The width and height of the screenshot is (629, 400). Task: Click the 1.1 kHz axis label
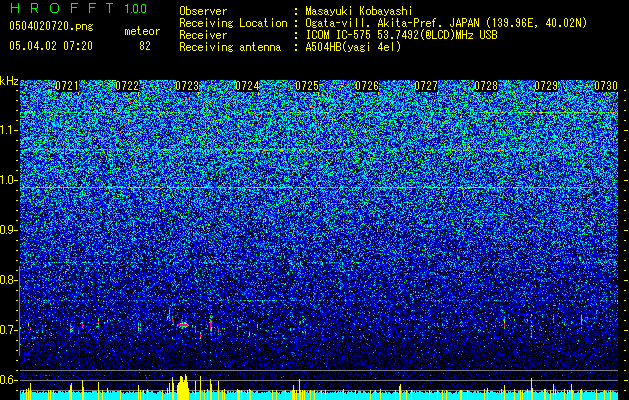coord(9,131)
